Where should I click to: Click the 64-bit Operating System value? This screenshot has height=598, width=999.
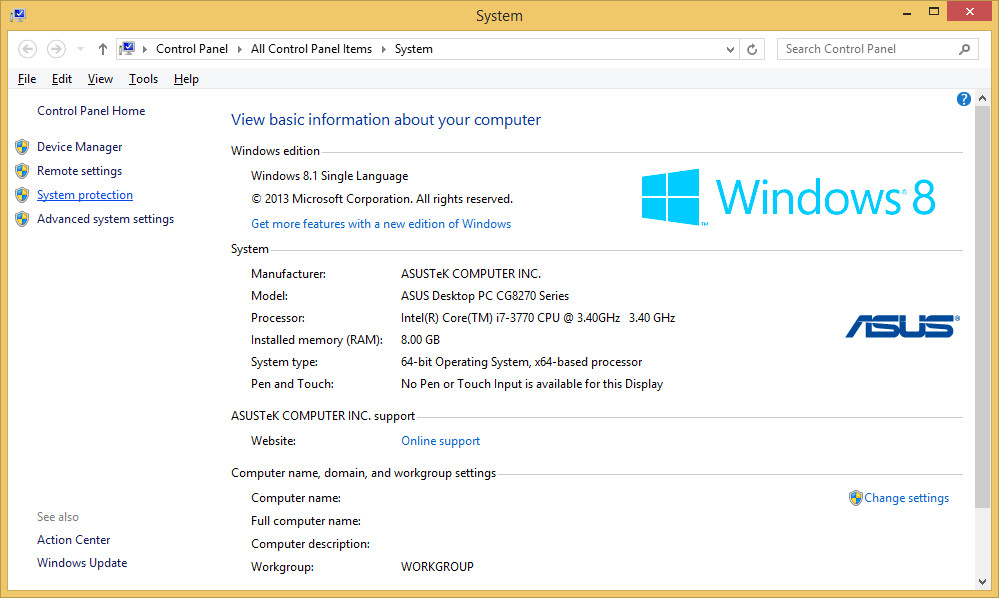521,362
